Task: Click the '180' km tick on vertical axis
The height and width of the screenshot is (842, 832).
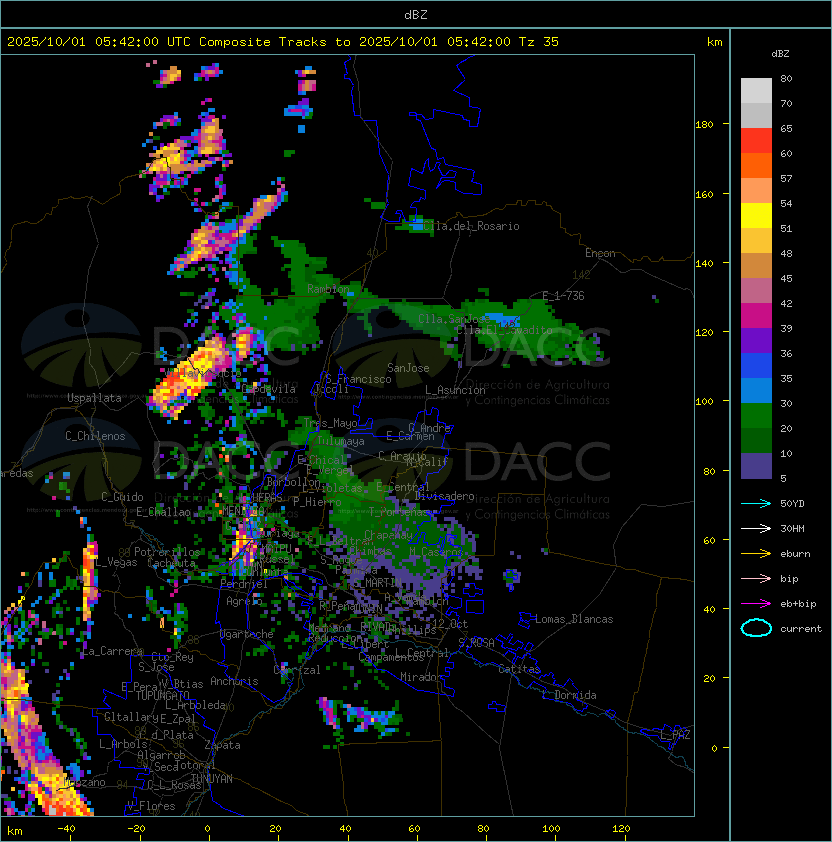Action: click(x=704, y=125)
